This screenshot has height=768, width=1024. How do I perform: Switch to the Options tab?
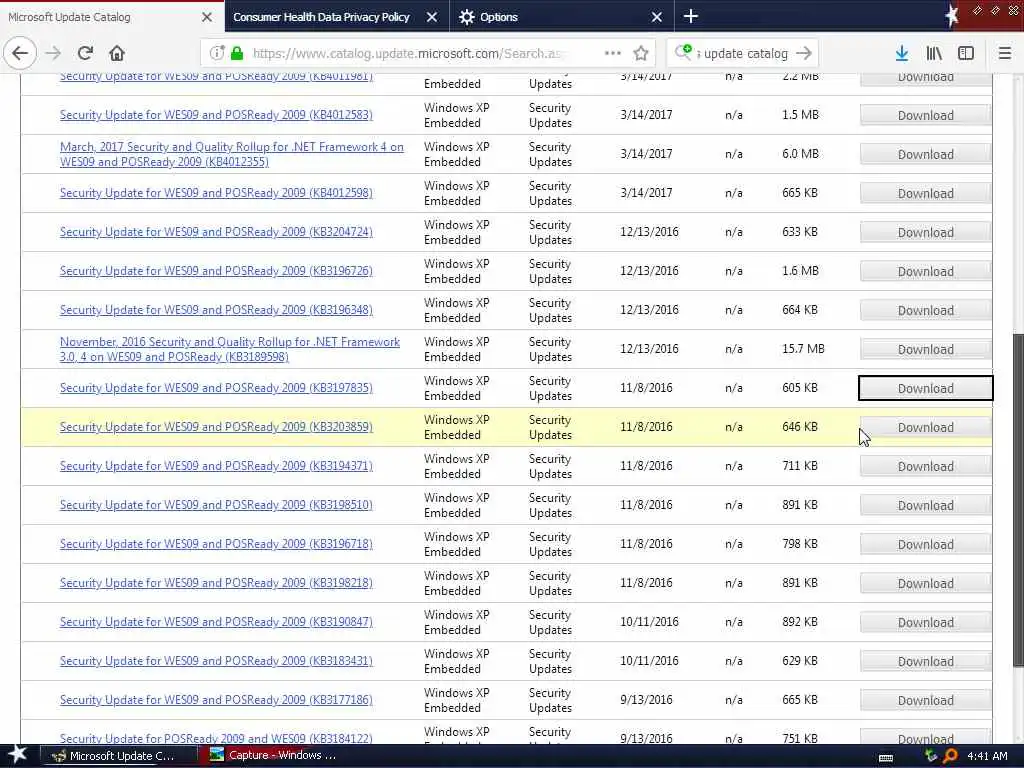pos(562,17)
